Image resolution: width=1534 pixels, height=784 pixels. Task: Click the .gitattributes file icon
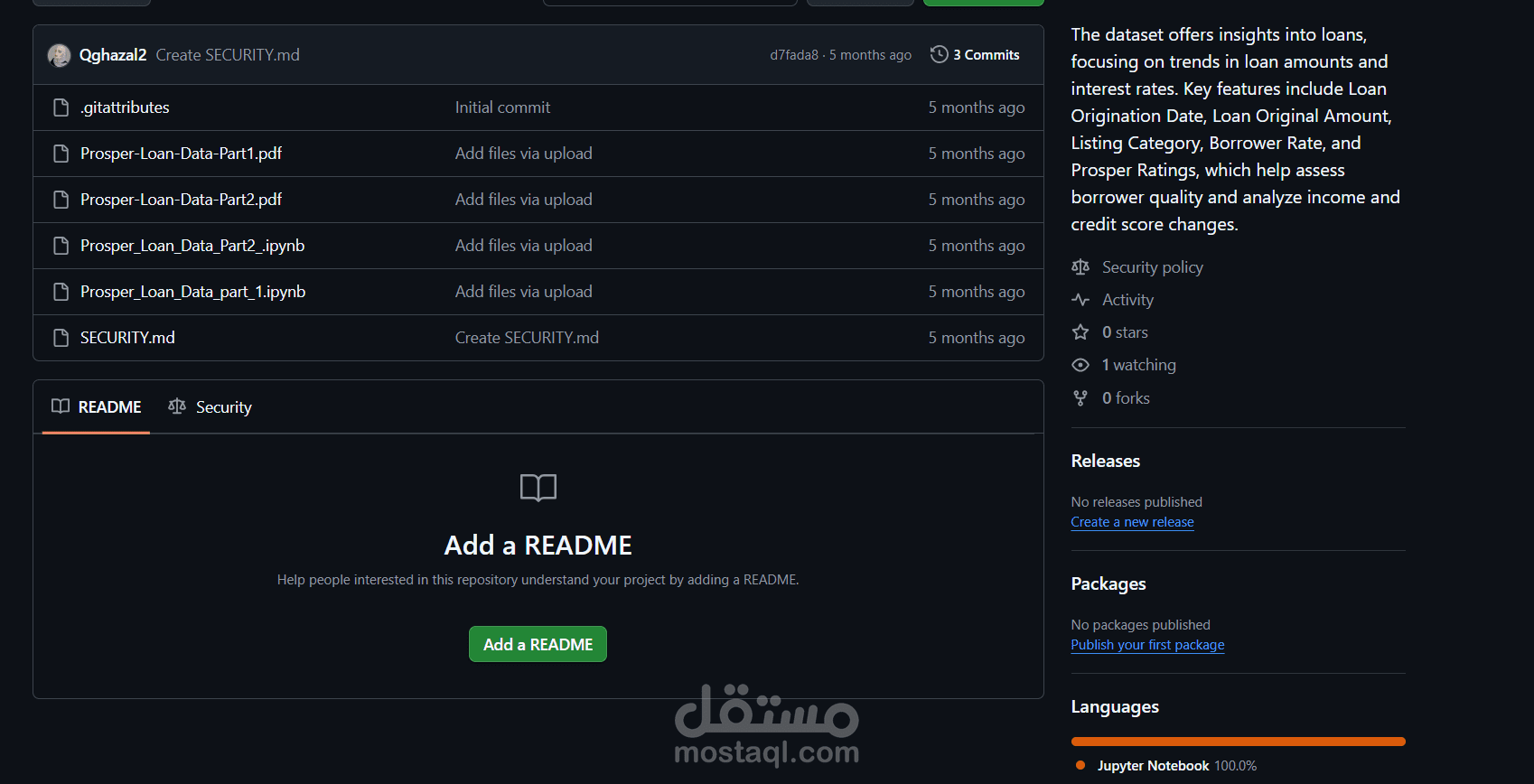(61, 107)
